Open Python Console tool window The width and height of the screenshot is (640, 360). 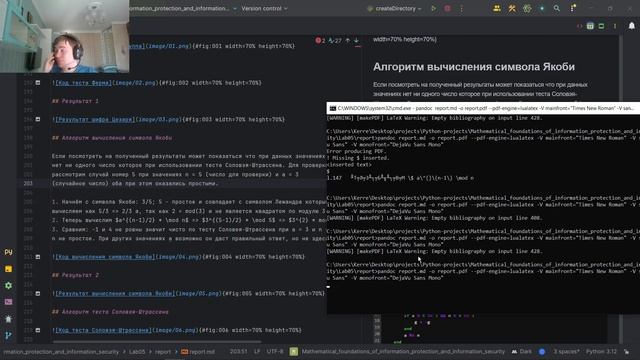[8, 252]
